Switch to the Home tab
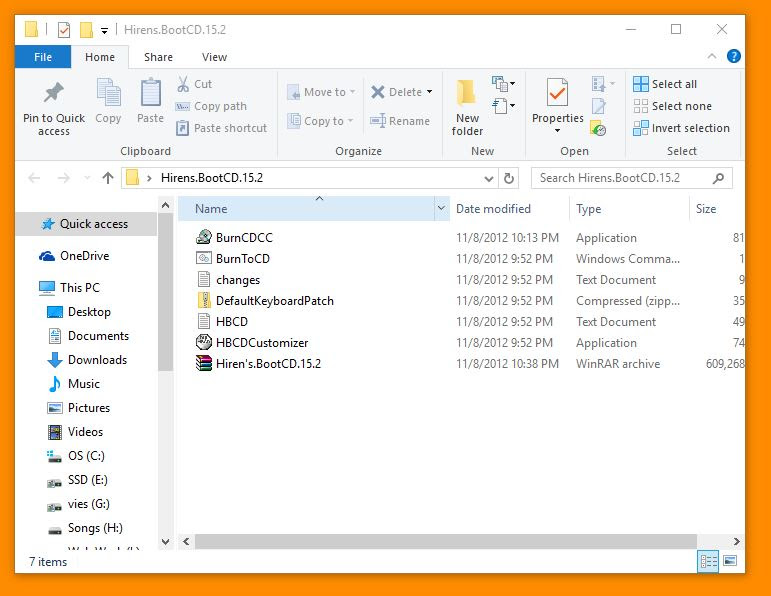Image resolution: width=771 pixels, height=596 pixels. [100, 57]
